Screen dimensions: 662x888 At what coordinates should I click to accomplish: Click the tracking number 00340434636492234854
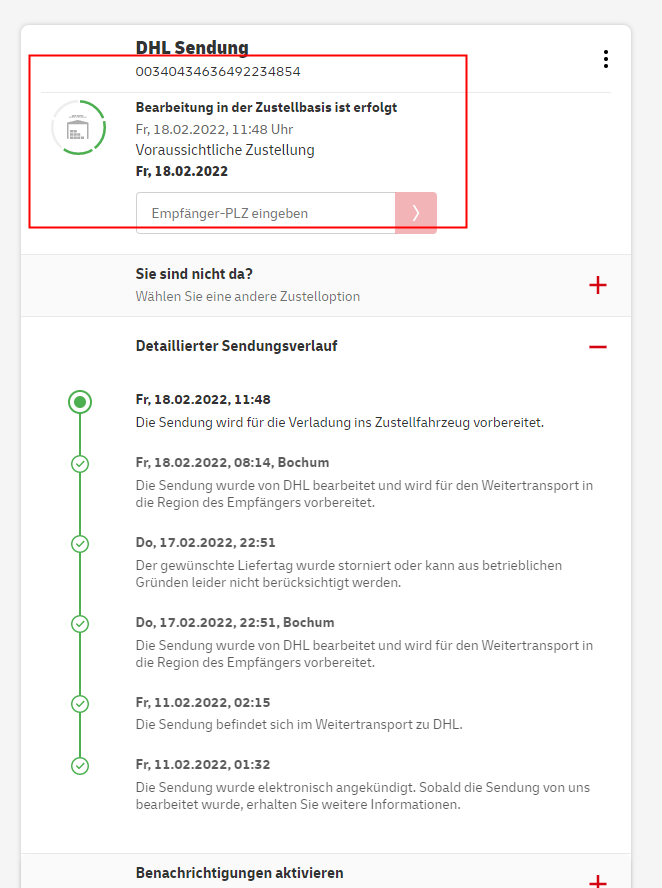coord(218,72)
